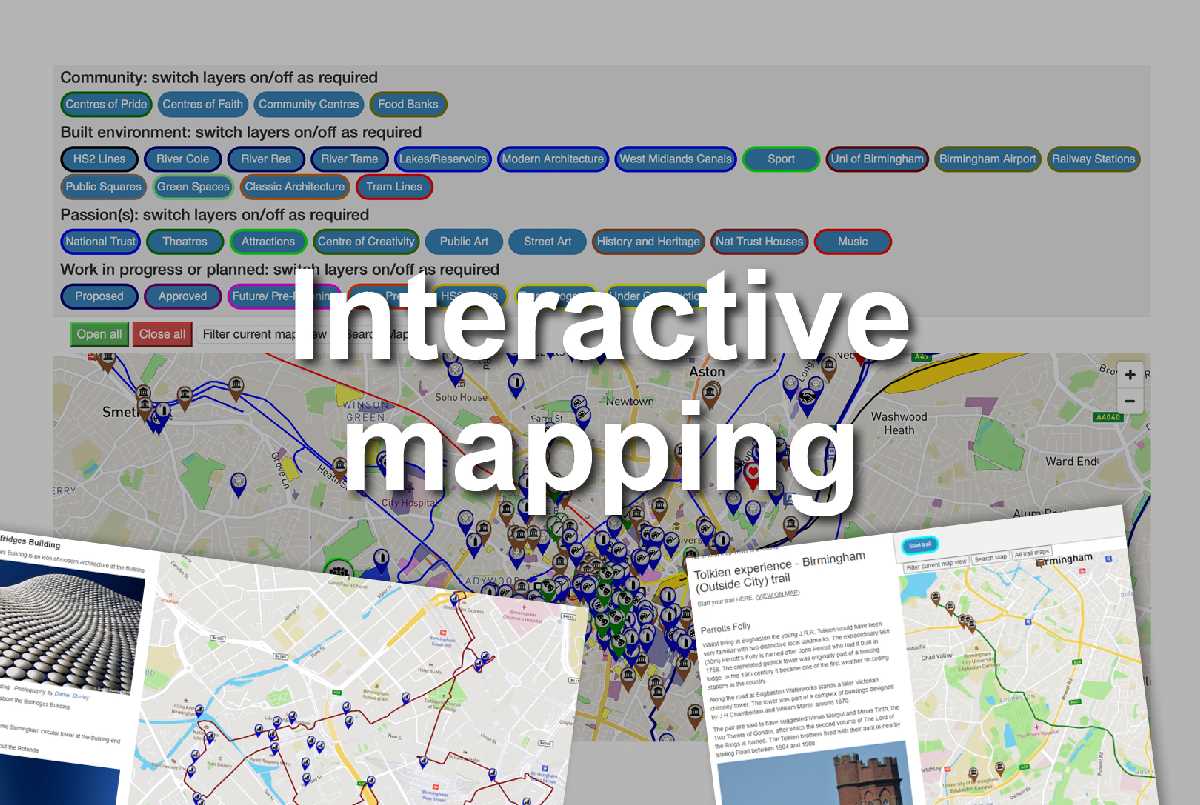Open the All trail images tab
Viewport: 1200px width, 805px height.
[1031, 553]
